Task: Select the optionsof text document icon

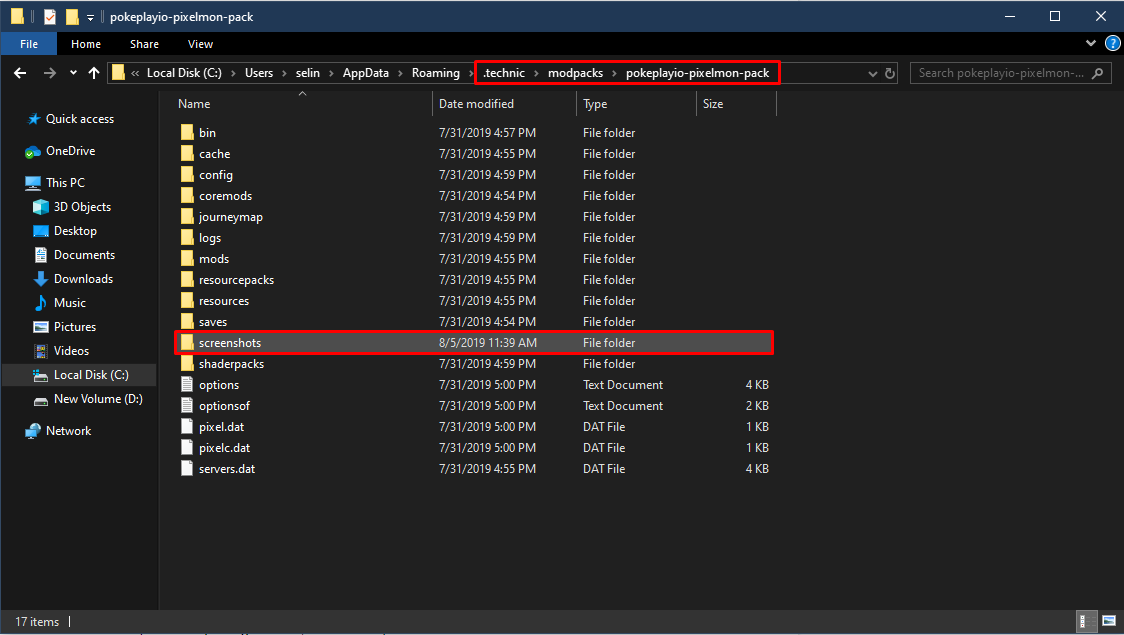Action: coord(187,406)
